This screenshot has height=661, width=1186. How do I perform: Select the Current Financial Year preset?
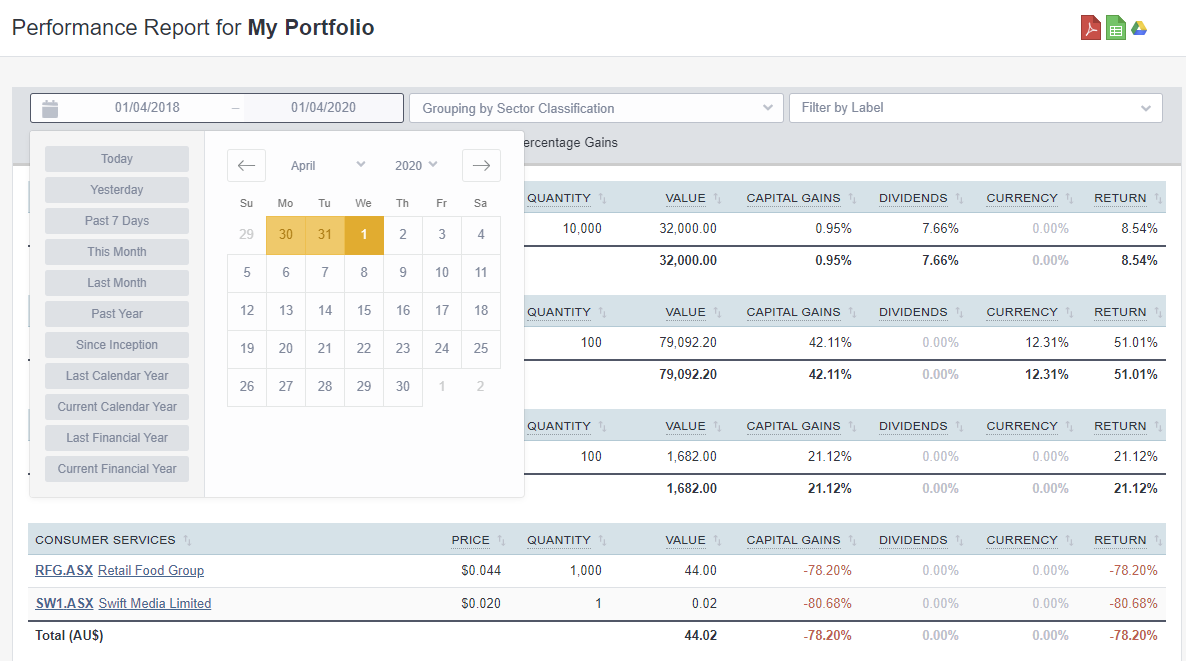116,468
